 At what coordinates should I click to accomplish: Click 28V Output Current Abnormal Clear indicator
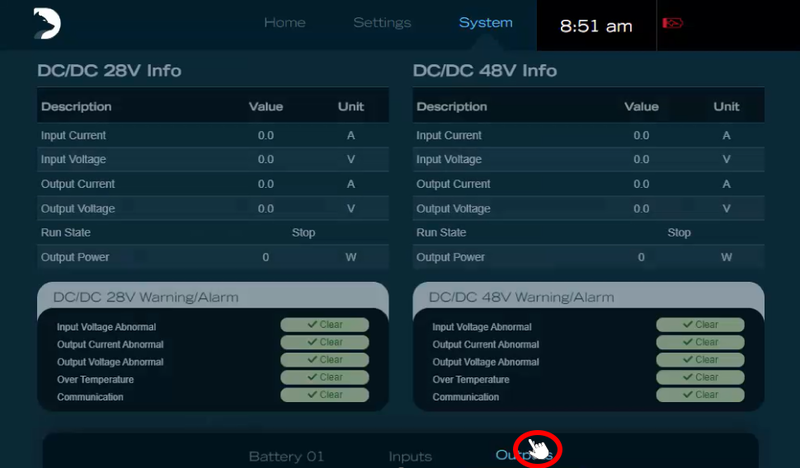324,343
